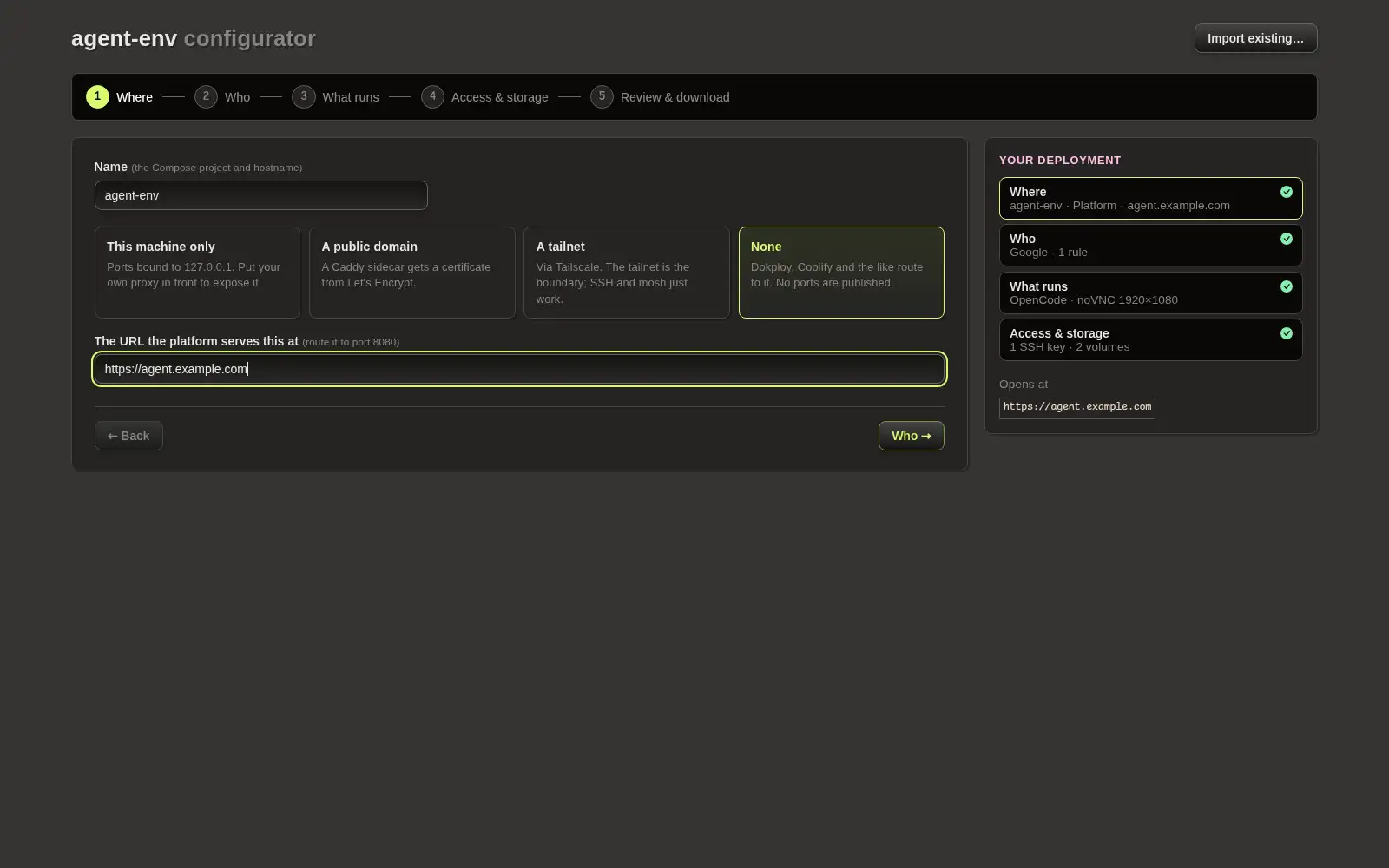This screenshot has width=1389, height=868.
Task: Pick the "A tailnet" exposure option
Action: 627,273
